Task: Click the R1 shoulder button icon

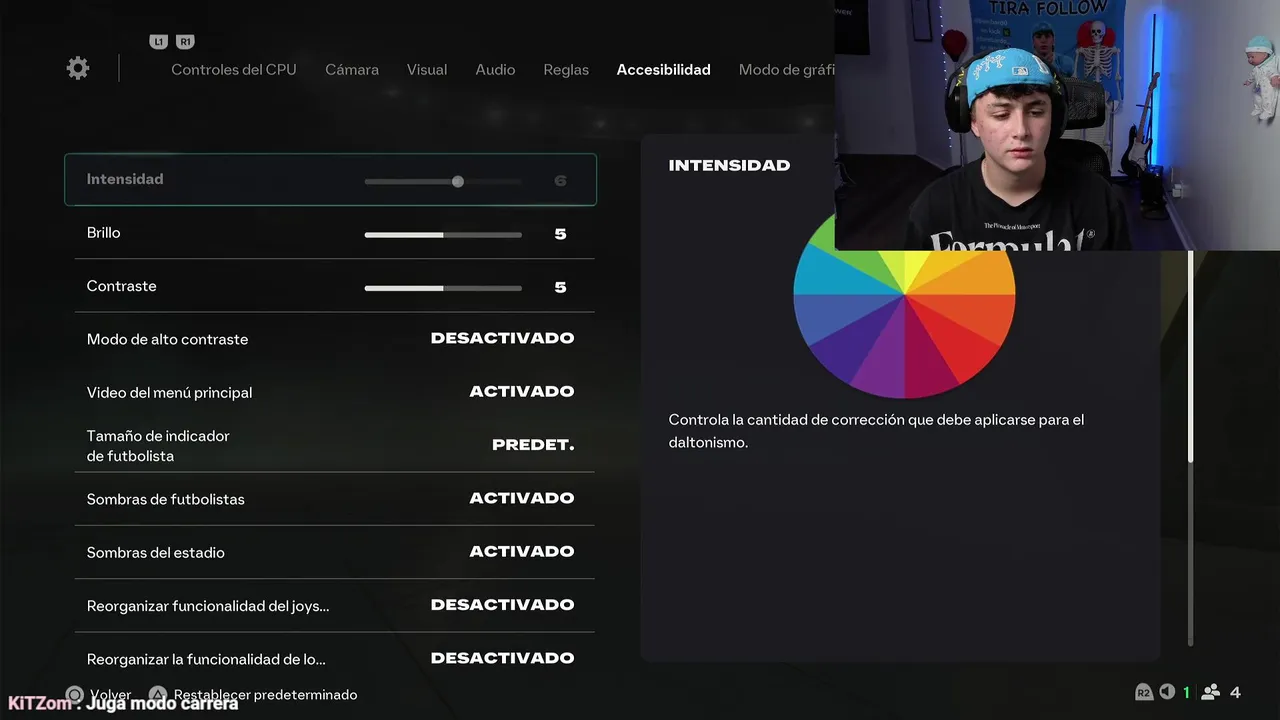Action: pos(185,42)
